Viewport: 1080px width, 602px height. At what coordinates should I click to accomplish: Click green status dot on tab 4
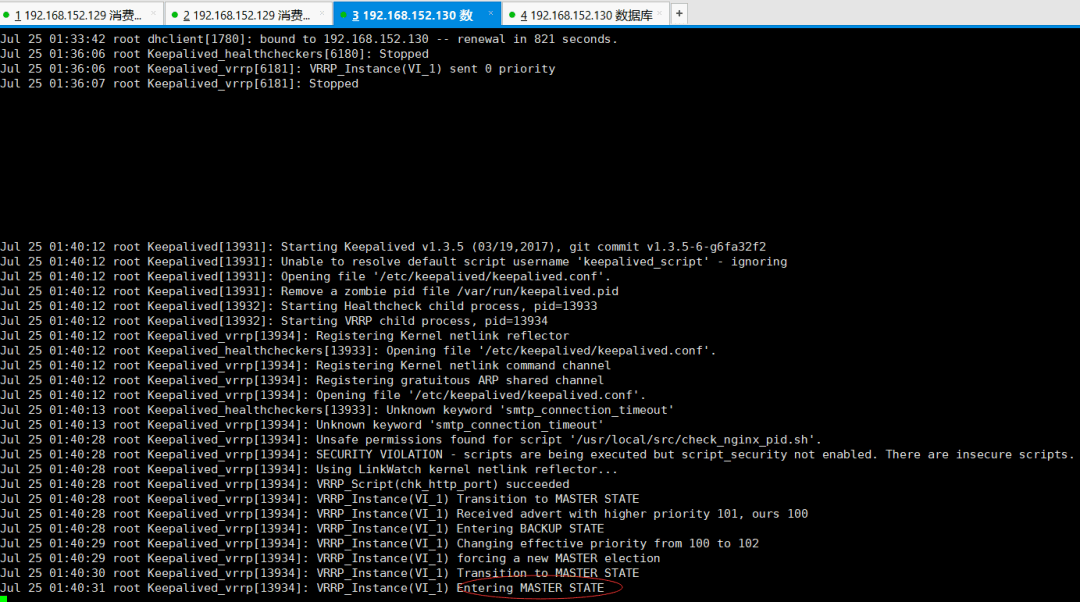pos(512,14)
